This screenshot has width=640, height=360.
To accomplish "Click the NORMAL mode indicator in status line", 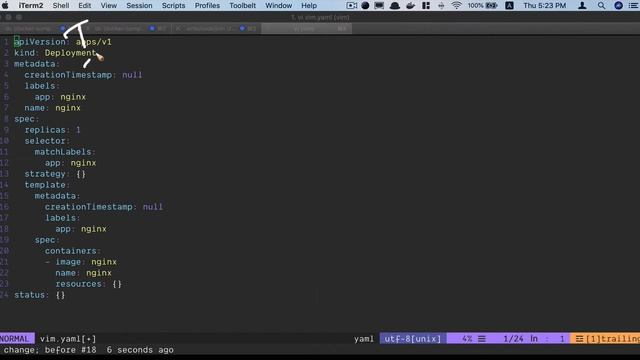I will tap(16, 339).
